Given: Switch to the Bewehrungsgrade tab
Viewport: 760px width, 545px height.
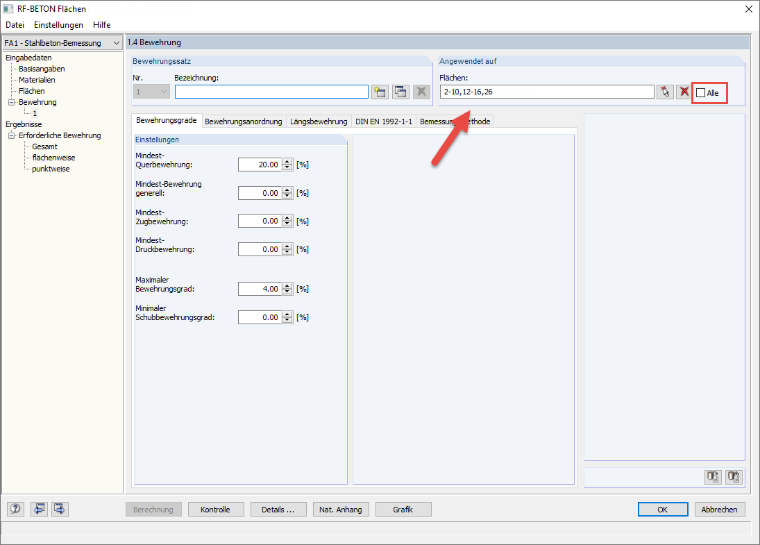Looking at the screenshot, I should point(166,120).
